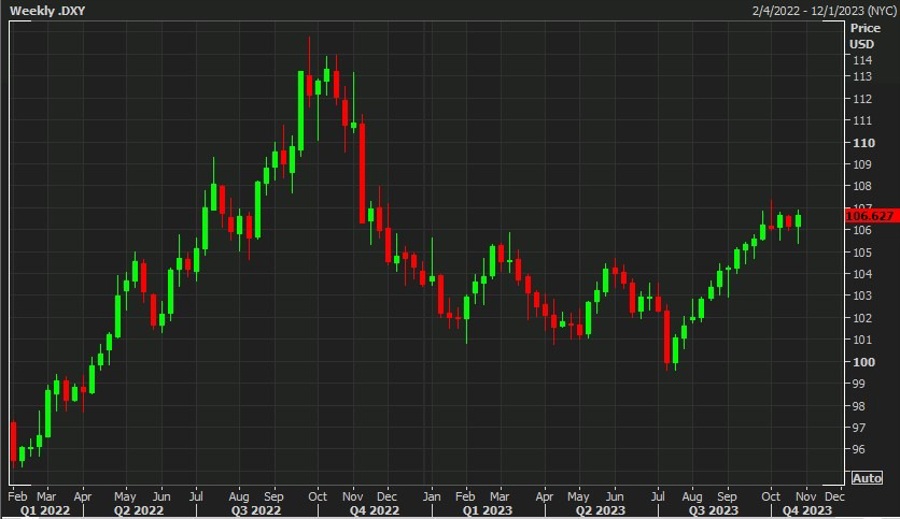Click the 106 price axis label
900x519 pixels.
click(862, 230)
